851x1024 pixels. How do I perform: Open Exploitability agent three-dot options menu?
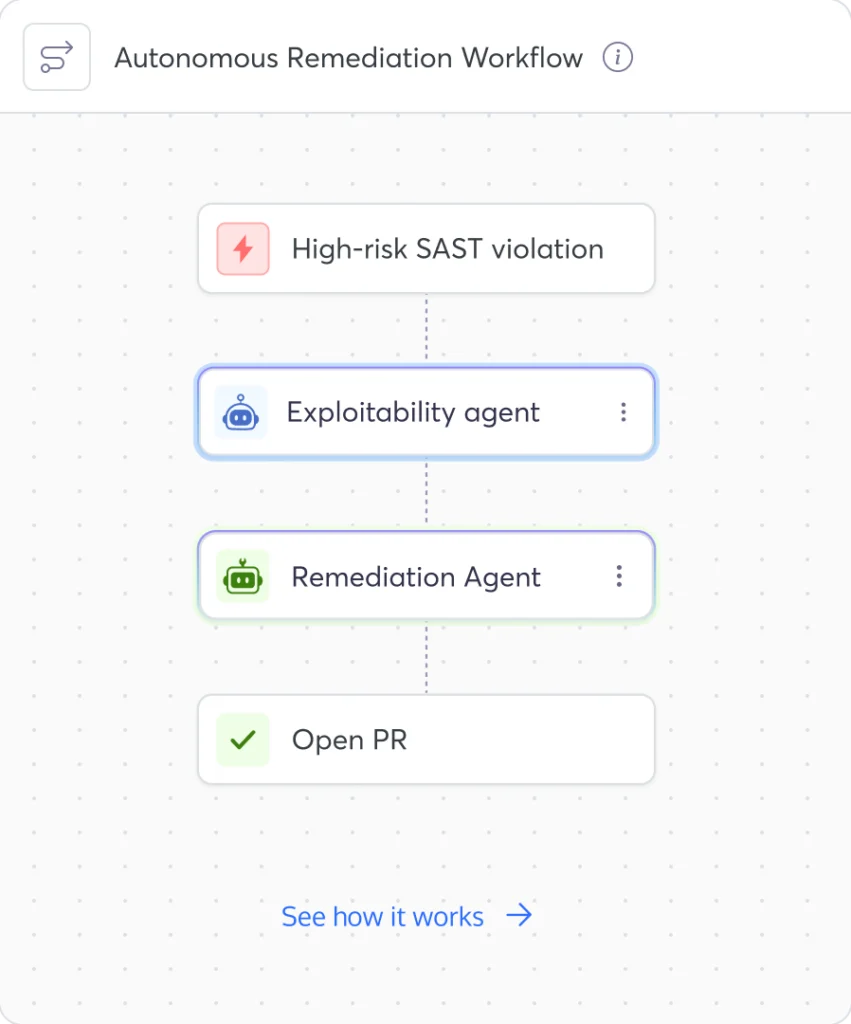[x=624, y=412]
